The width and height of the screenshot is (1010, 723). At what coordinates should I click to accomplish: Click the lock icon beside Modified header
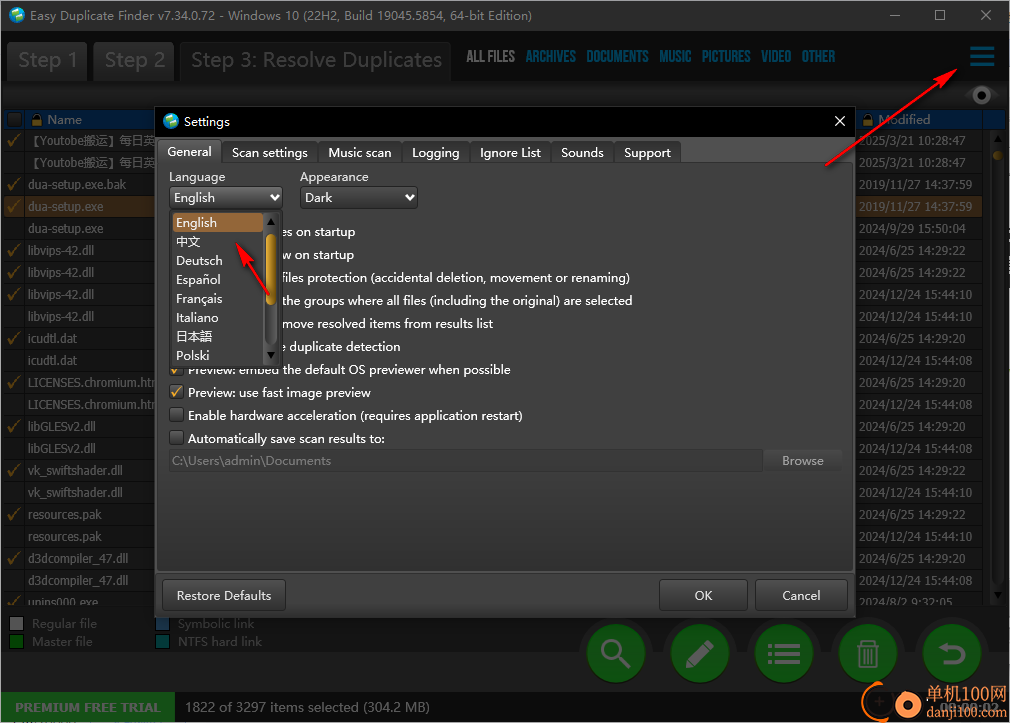click(867, 120)
